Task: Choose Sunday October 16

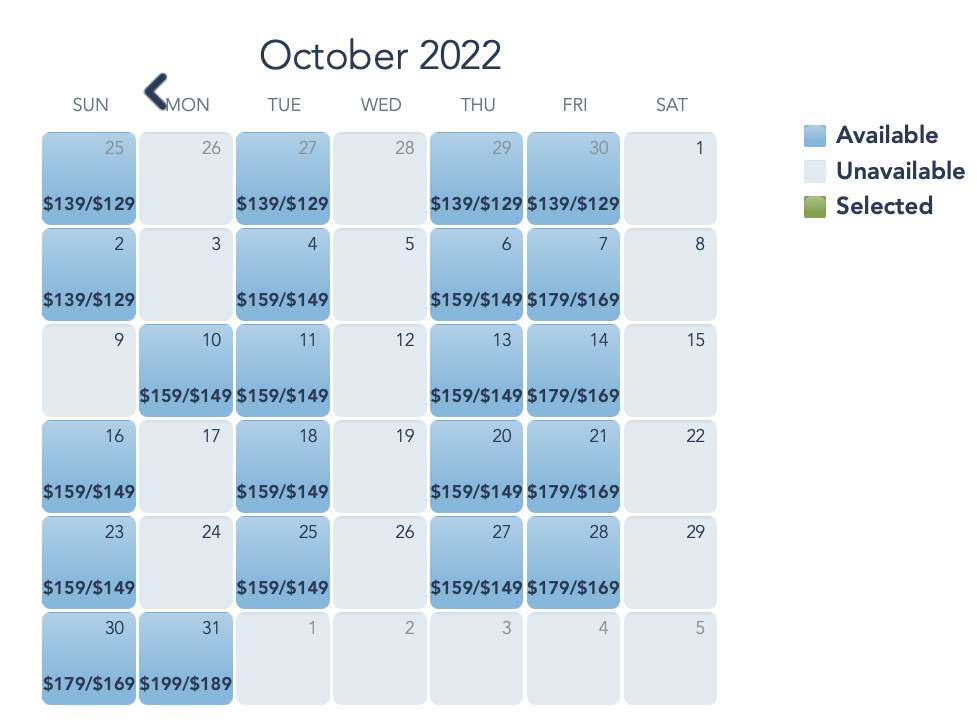Action: [x=90, y=466]
